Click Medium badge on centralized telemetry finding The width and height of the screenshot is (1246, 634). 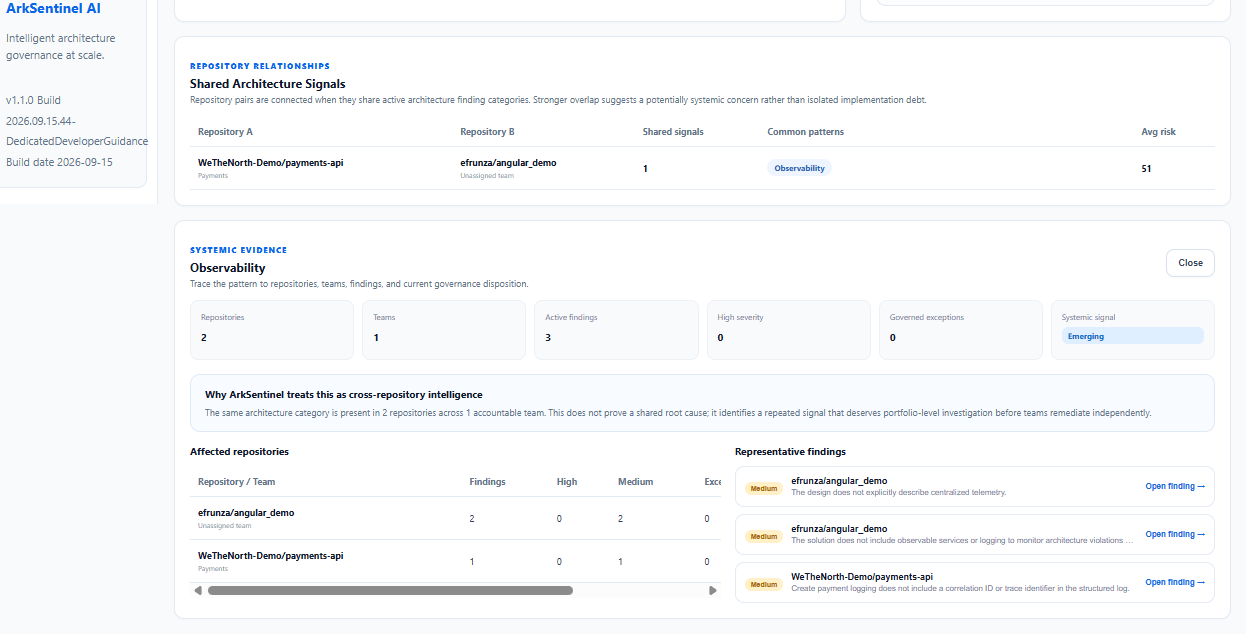[764, 489]
